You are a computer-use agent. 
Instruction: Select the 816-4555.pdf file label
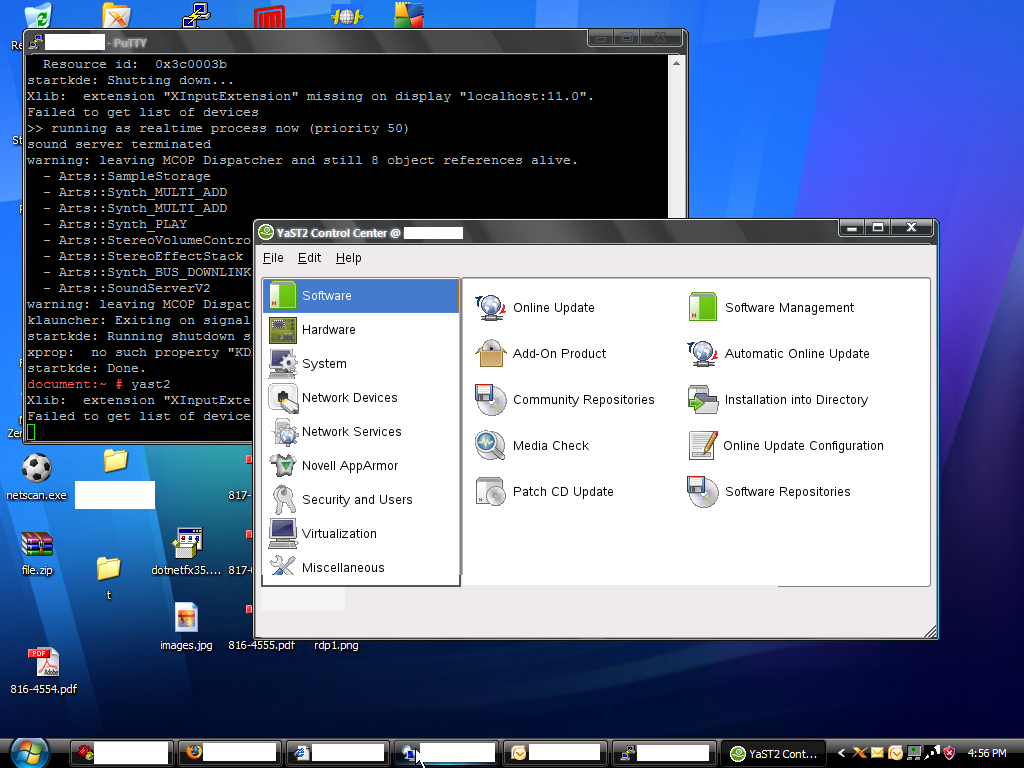(261, 645)
